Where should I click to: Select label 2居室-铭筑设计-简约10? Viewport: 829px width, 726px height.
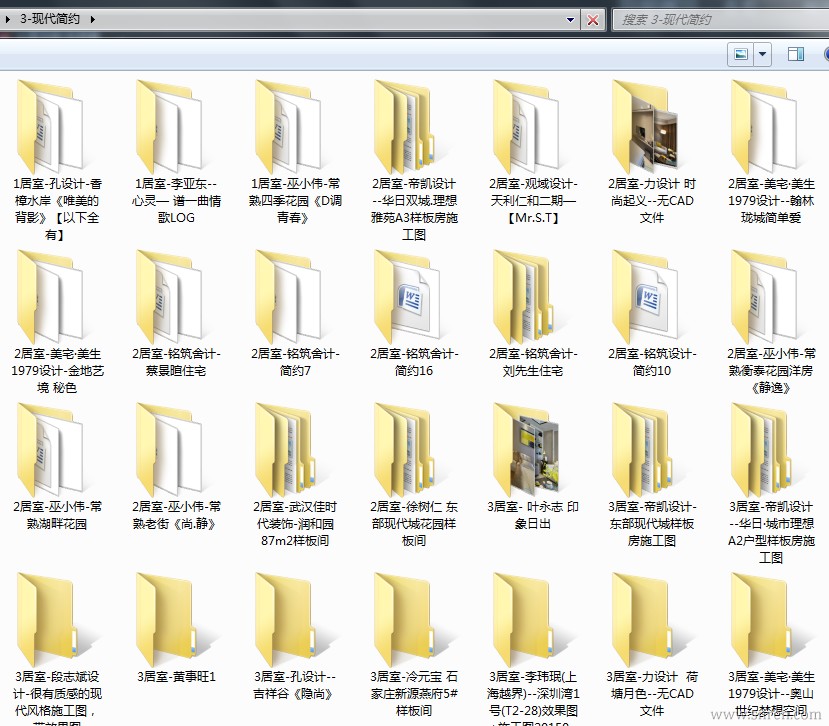click(652, 362)
